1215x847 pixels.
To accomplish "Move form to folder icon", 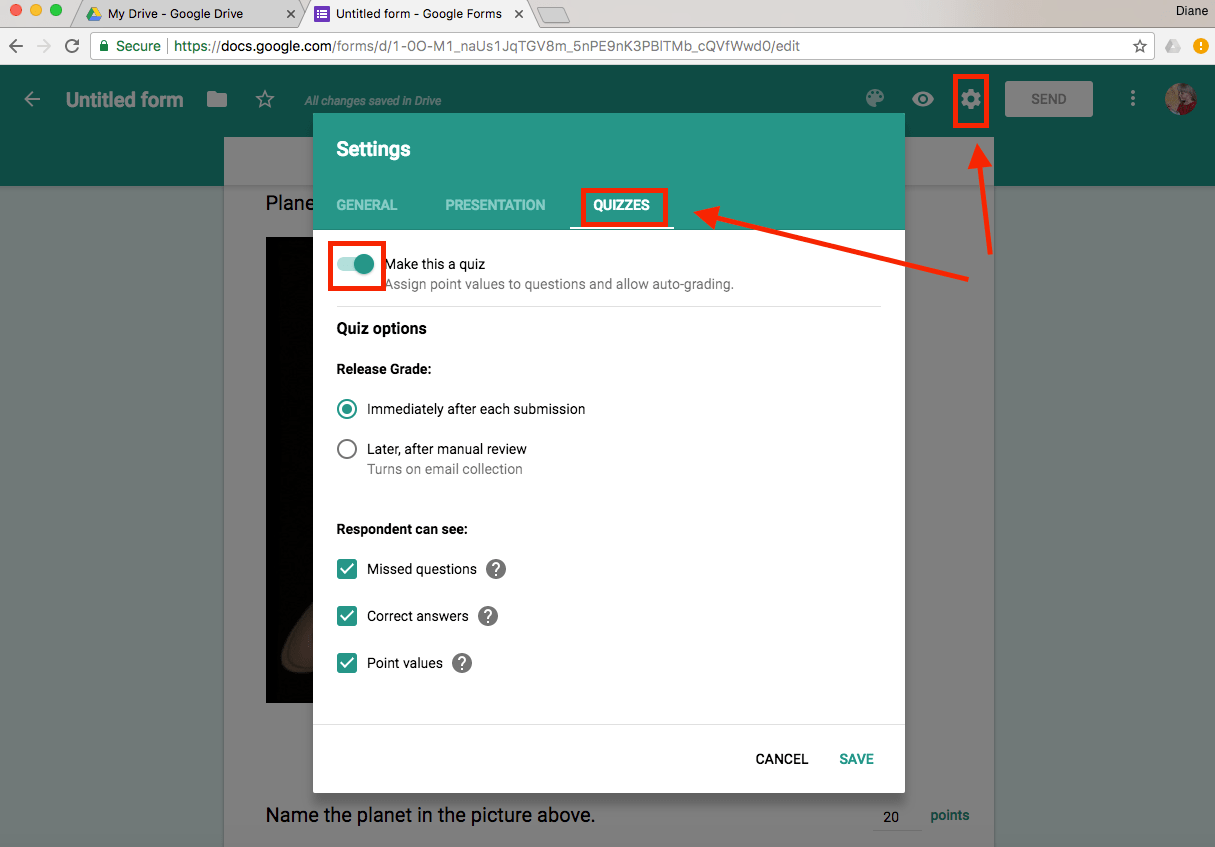I will tap(217, 99).
